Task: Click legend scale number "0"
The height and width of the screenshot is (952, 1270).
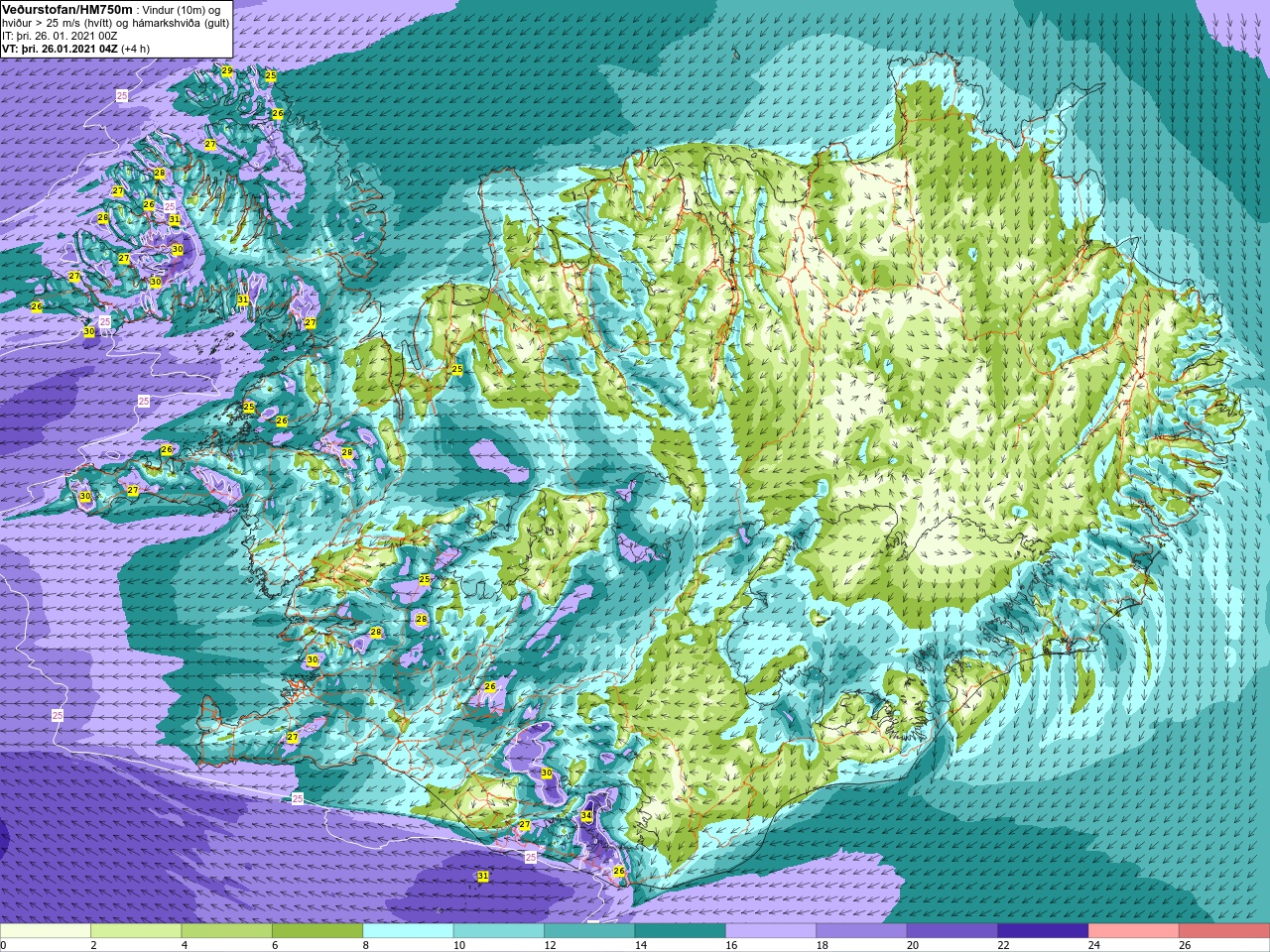Action: [x=3, y=945]
